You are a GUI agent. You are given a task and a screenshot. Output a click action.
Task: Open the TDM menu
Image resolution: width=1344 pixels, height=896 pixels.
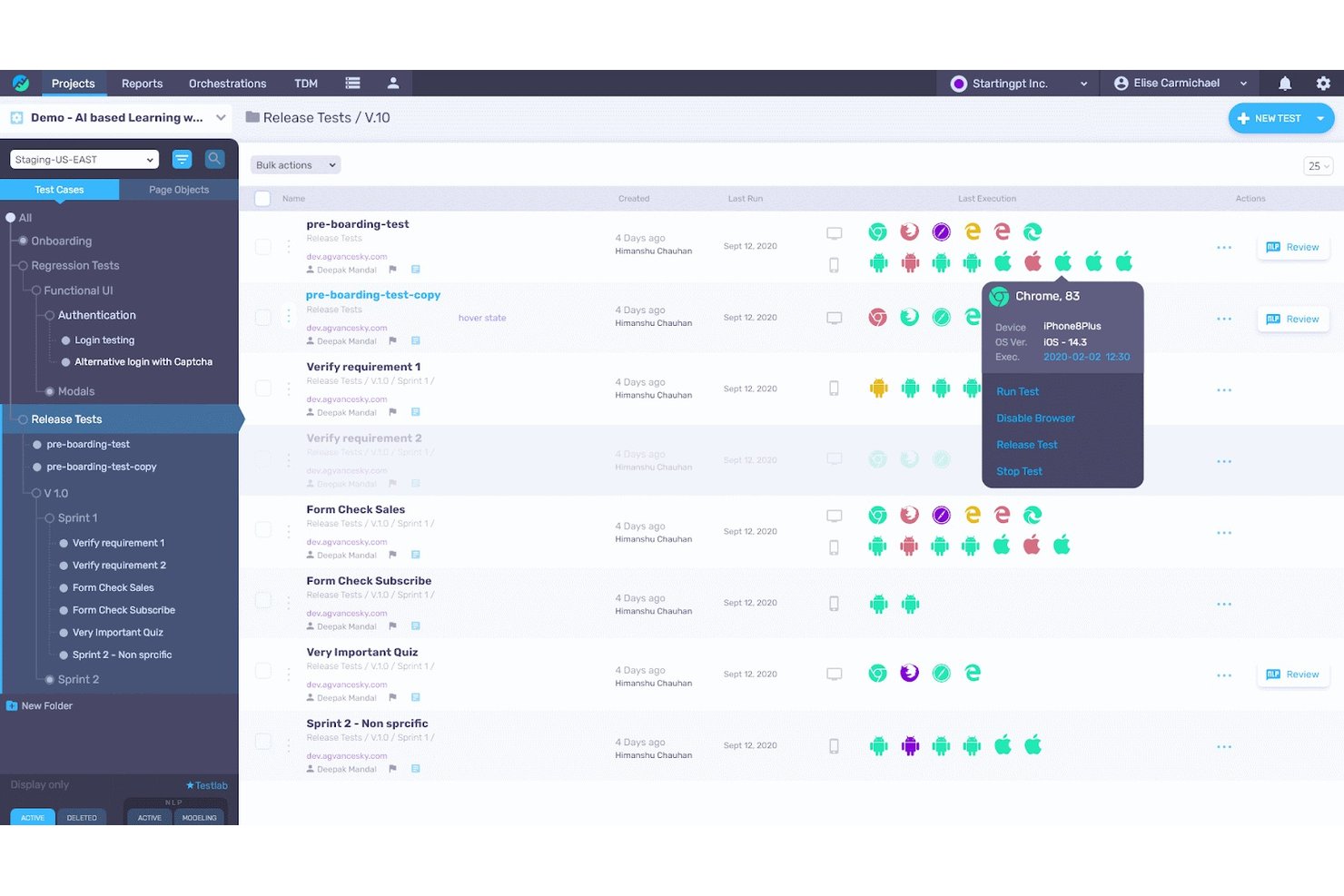306,83
